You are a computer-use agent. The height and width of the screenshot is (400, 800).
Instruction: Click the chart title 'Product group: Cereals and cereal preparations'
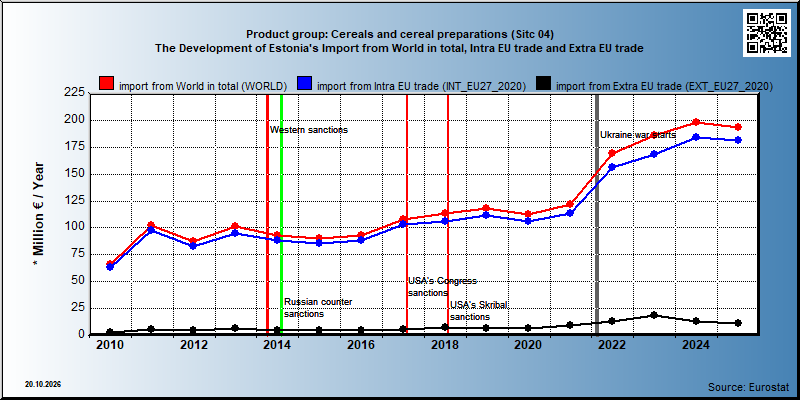click(399, 34)
